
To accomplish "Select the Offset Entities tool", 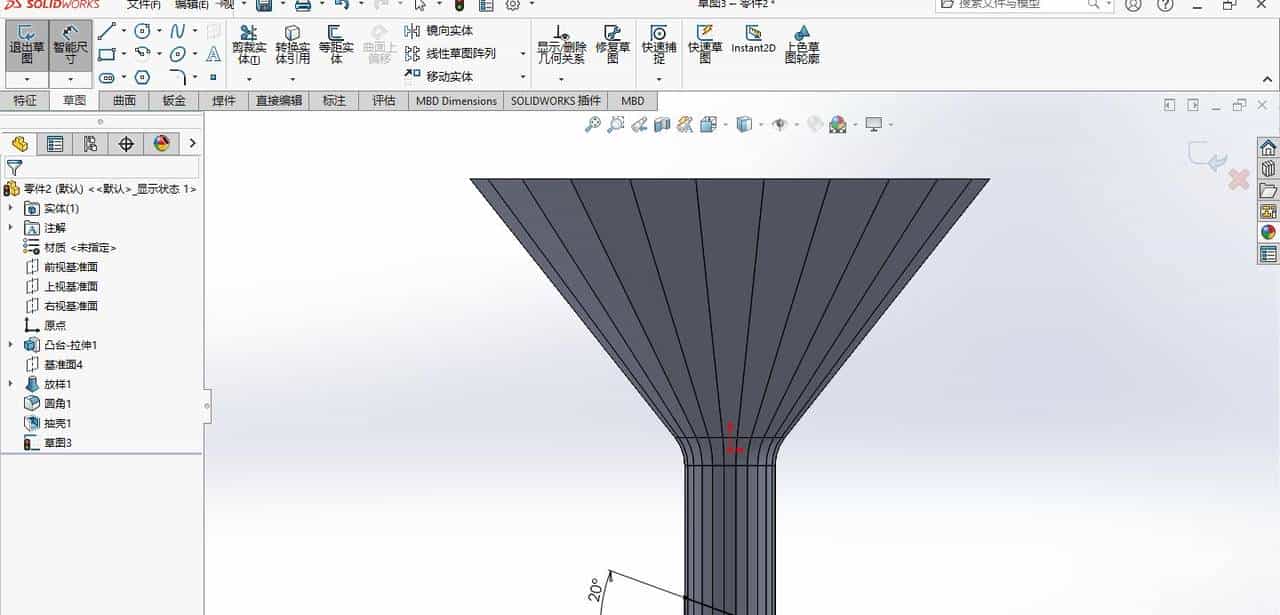I will [337, 40].
